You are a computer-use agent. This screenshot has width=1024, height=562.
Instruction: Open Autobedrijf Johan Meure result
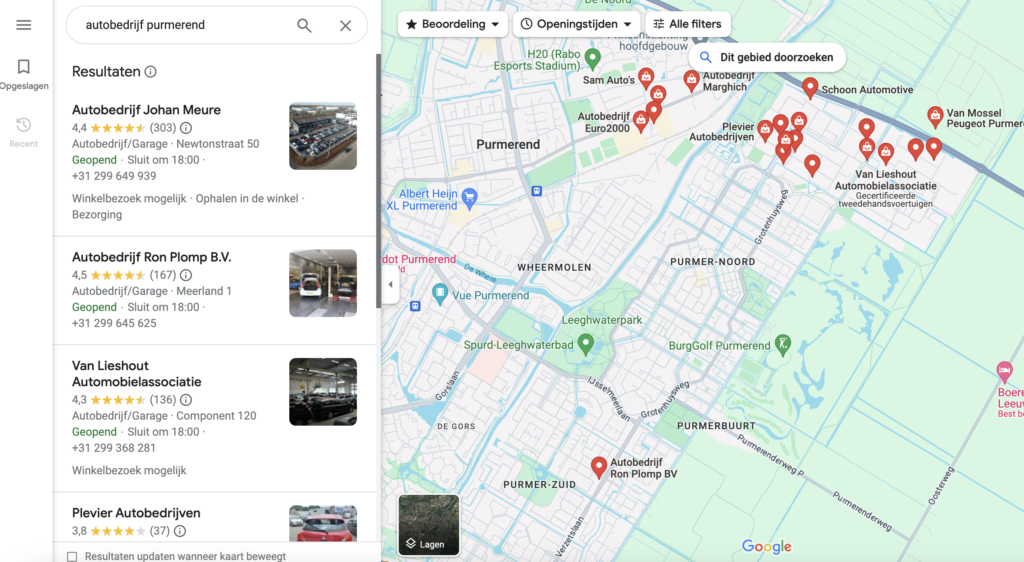[x=214, y=163]
